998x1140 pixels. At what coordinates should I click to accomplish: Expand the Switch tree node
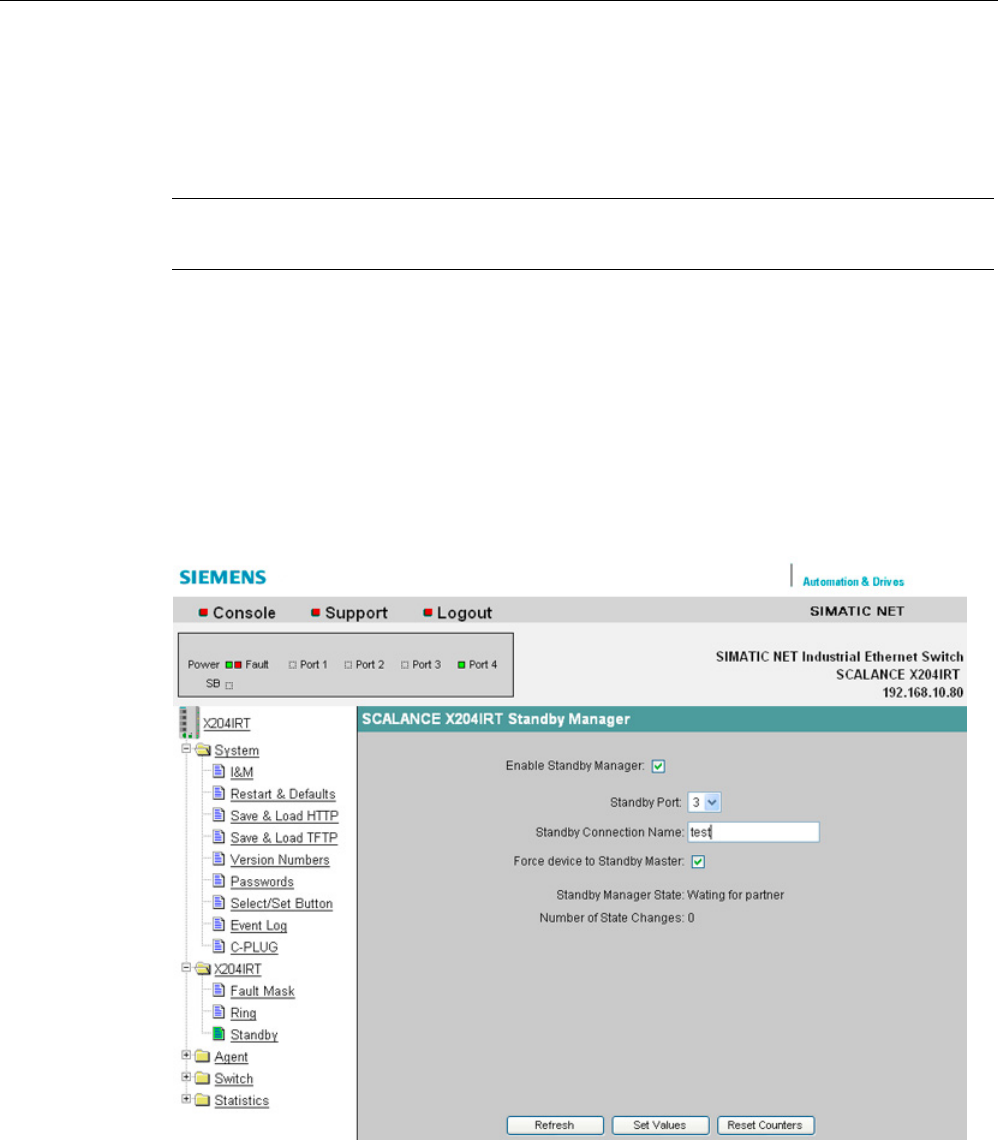[x=186, y=1076]
